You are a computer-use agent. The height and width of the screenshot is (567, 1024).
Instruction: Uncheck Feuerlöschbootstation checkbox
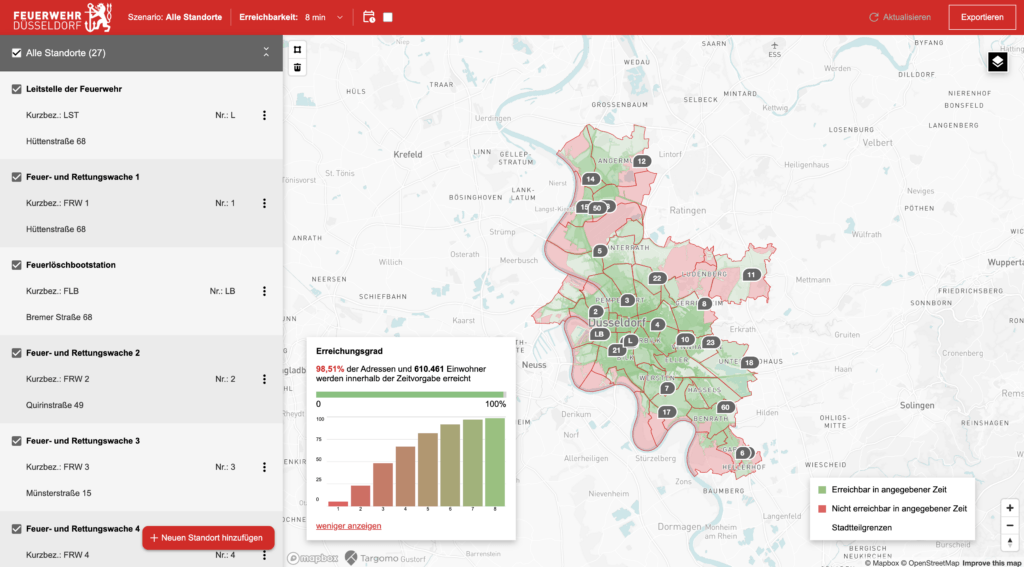click(17, 265)
